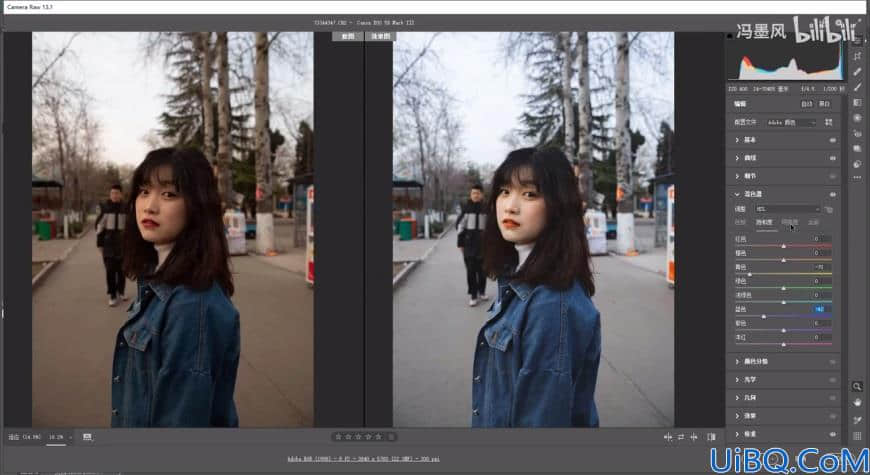Set rating to three stars

[358, 437]
